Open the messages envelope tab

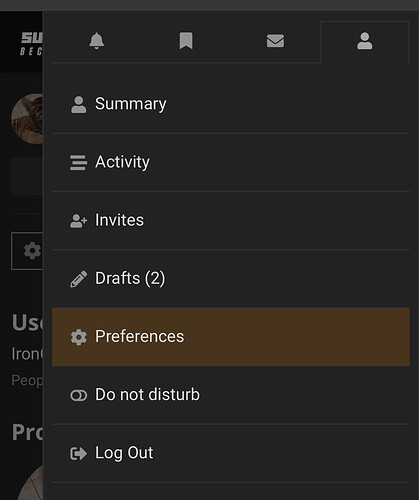tap(275, 41)
